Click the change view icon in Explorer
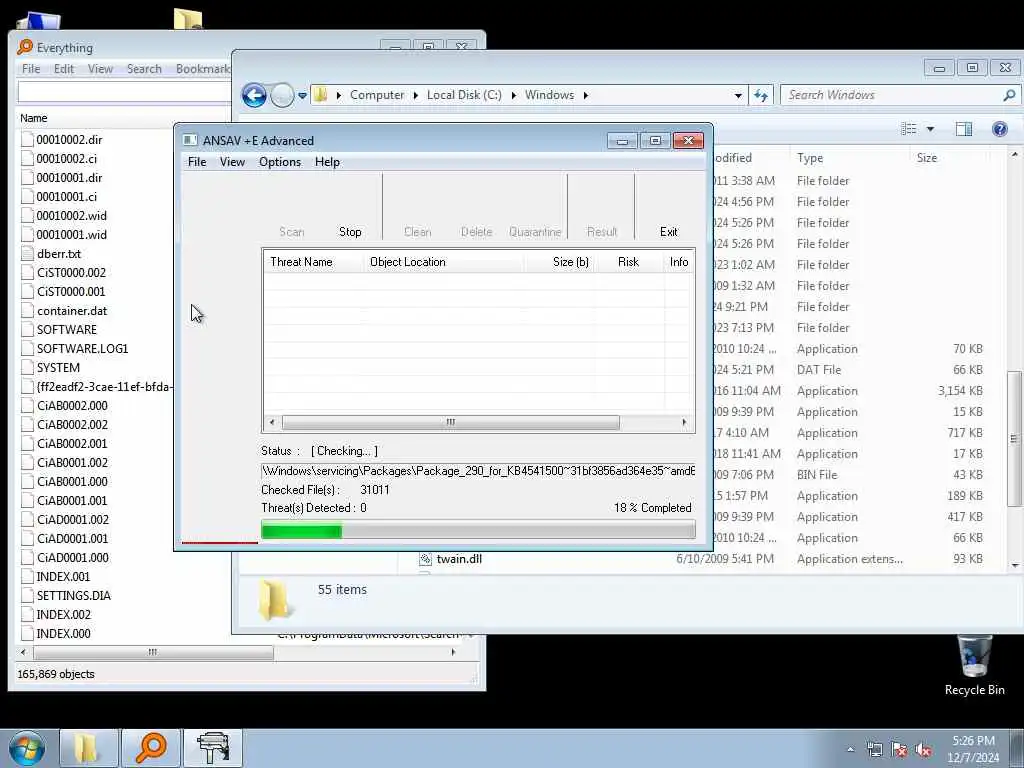 click(908, 129)
